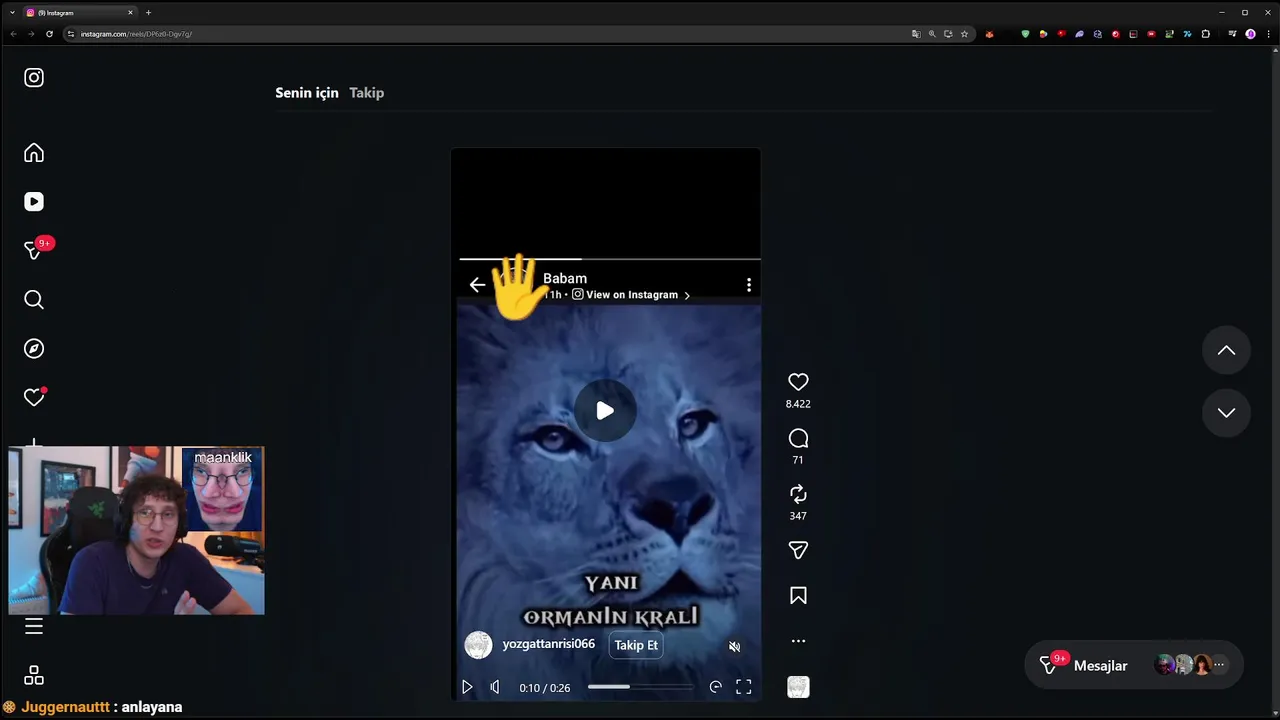
Task: Open the Mesajlar floating messages button
Action: (1134, 665)
